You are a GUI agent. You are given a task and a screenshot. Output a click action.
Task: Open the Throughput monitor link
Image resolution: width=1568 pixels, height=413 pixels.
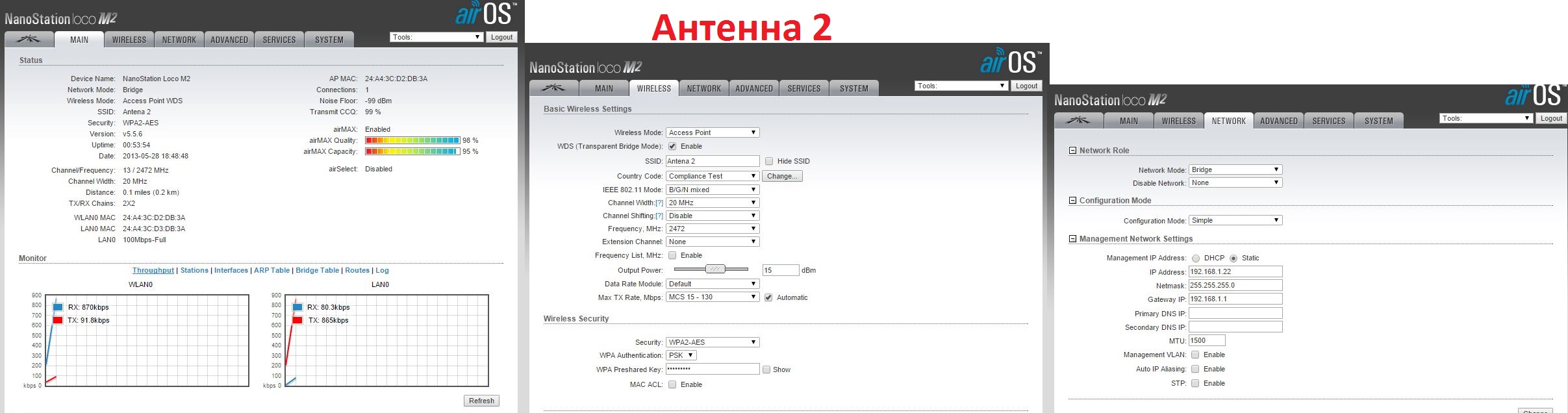(x=153, y=270)
